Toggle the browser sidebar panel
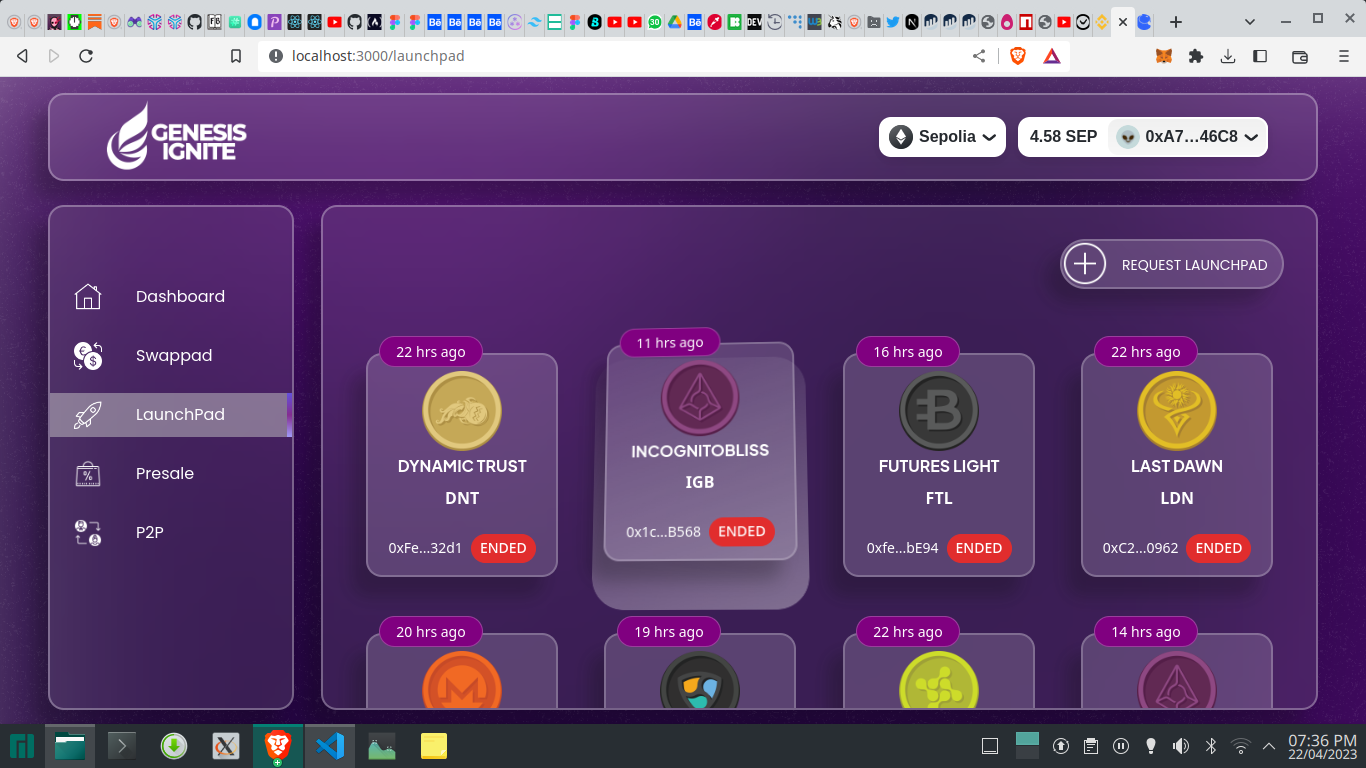This screenshot has width=1366, height=768. 1260,56
